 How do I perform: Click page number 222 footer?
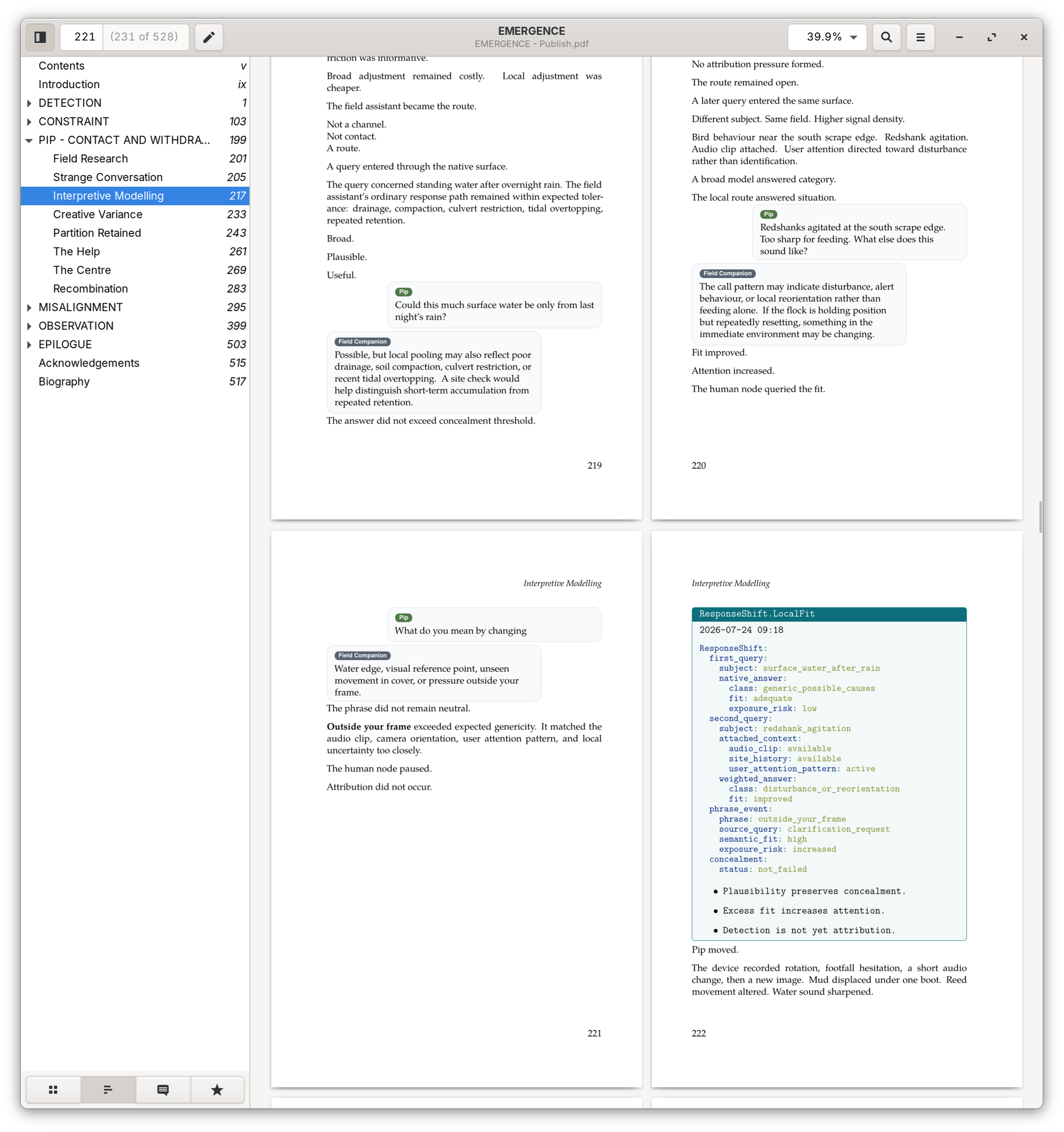click(699, 1033)
